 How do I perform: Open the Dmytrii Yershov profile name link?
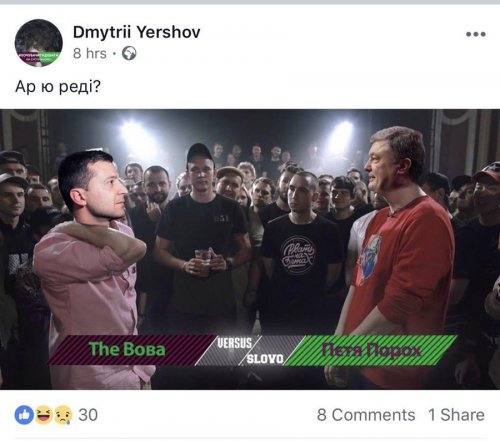137,32
